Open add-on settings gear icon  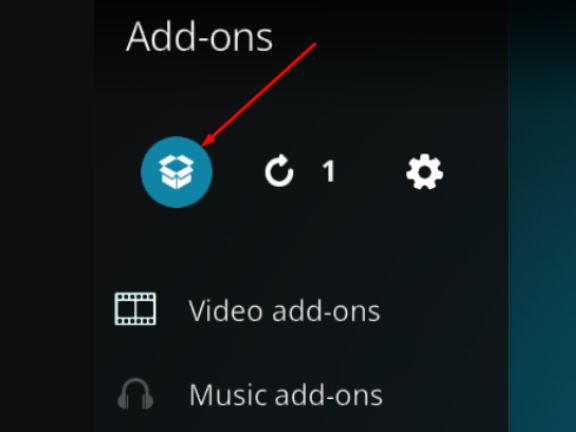(x=425, y=172)
